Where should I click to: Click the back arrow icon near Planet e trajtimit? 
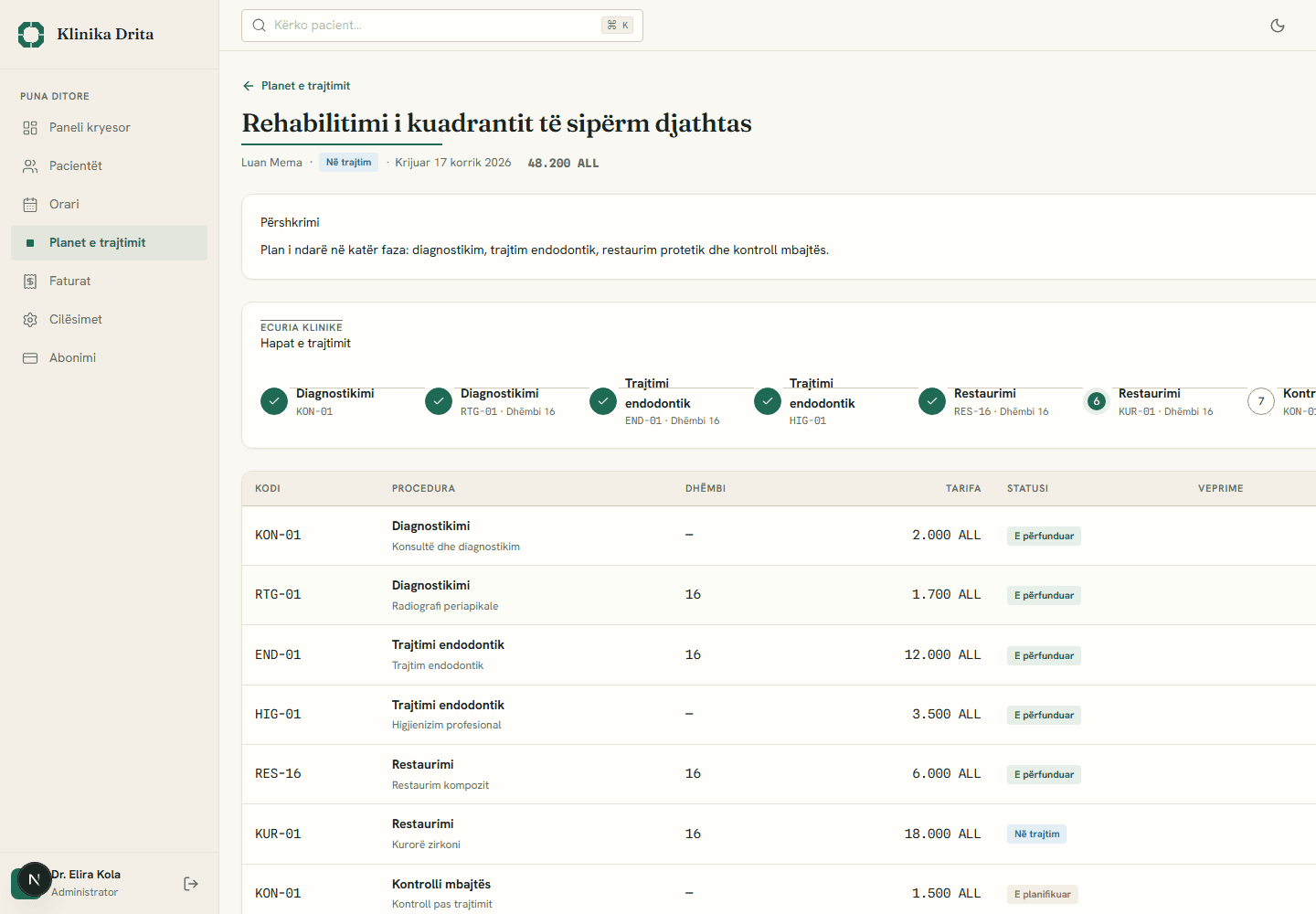[248, 86]
